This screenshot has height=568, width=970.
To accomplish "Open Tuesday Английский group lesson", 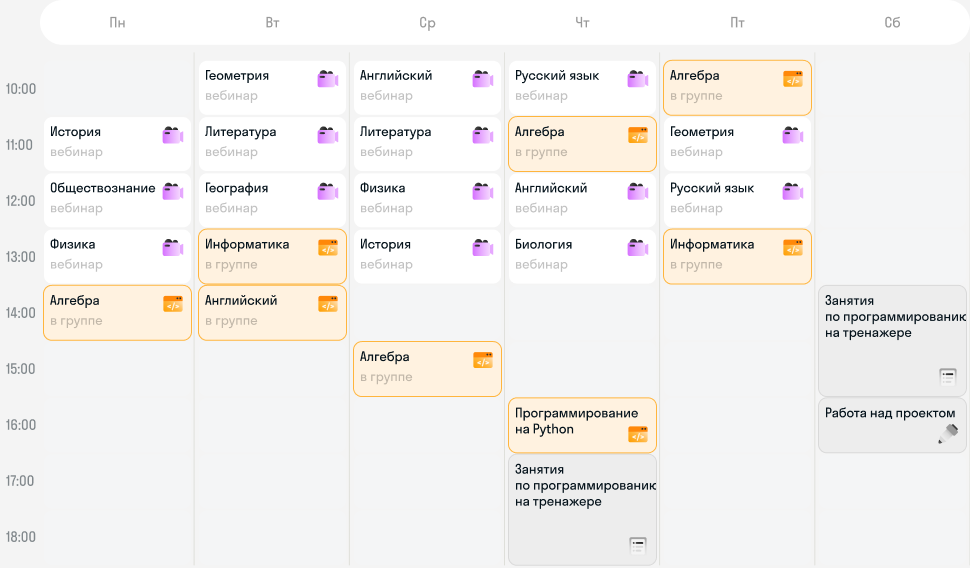I will 272,312.
